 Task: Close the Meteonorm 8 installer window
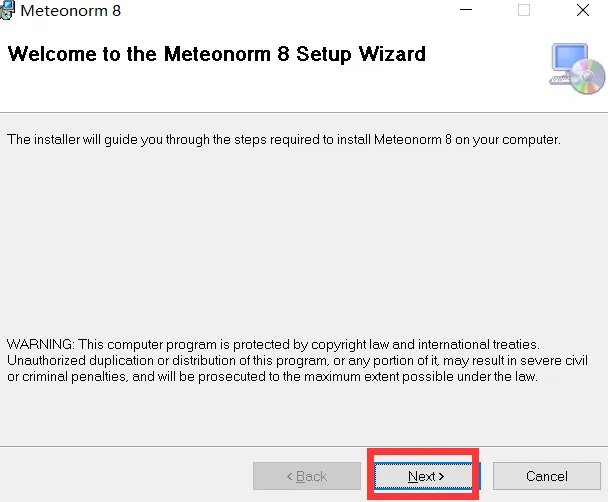582,11
